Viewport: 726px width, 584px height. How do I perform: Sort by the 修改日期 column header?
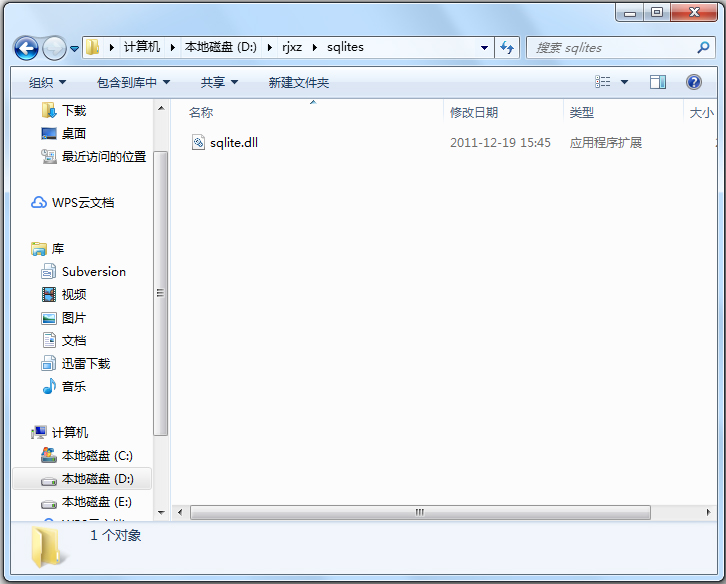[474, 113]
